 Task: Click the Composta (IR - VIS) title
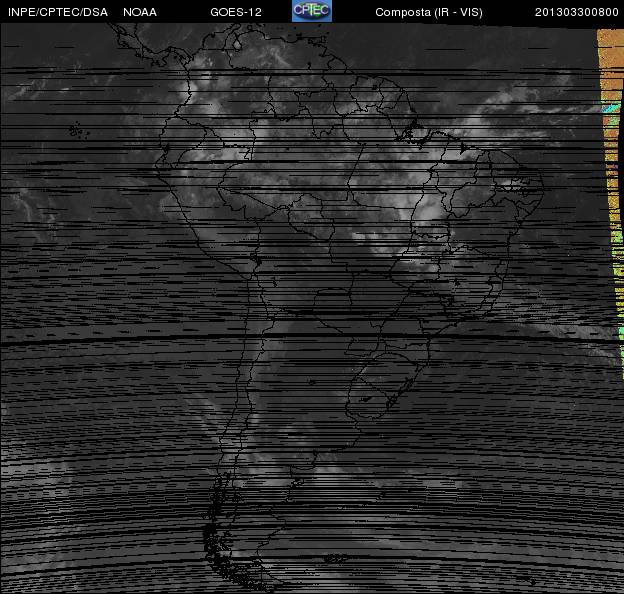[x=429, y=12]
